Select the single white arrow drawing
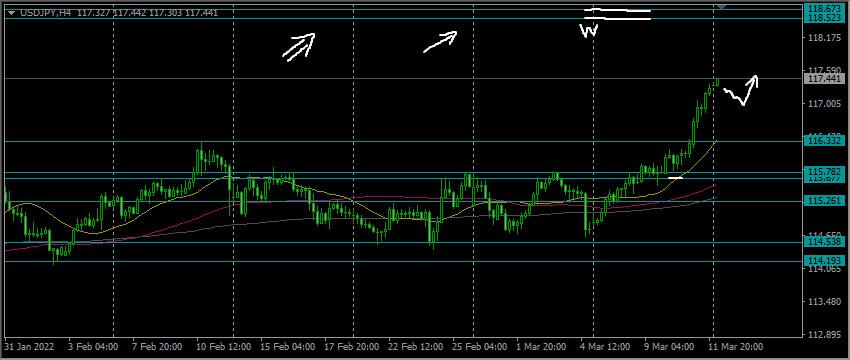Image resolution: width=850 pixels, height=360 pixels. tap(440, 42)
